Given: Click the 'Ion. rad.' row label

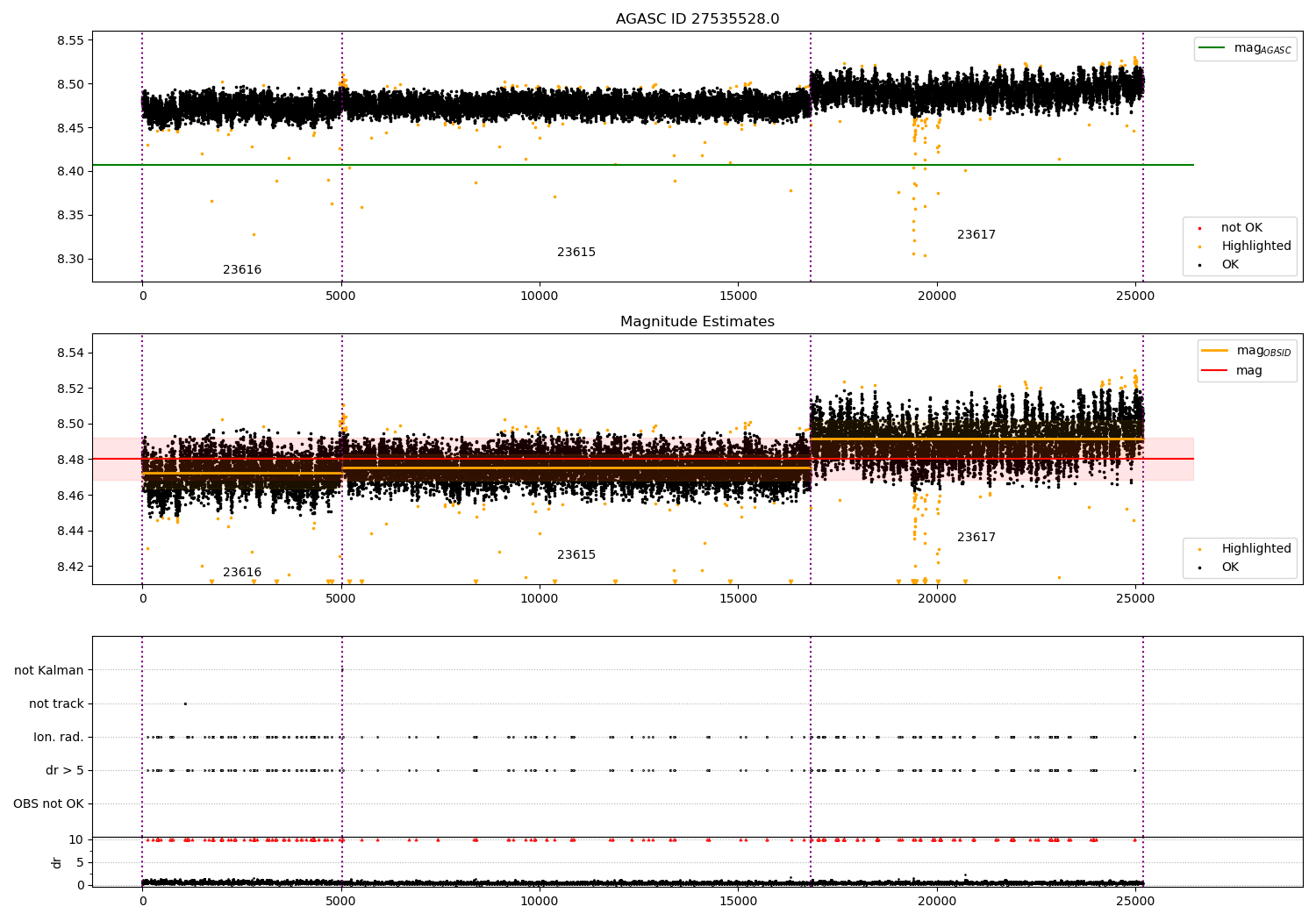Looking at the screenshot, I should (x=59, y=738).
